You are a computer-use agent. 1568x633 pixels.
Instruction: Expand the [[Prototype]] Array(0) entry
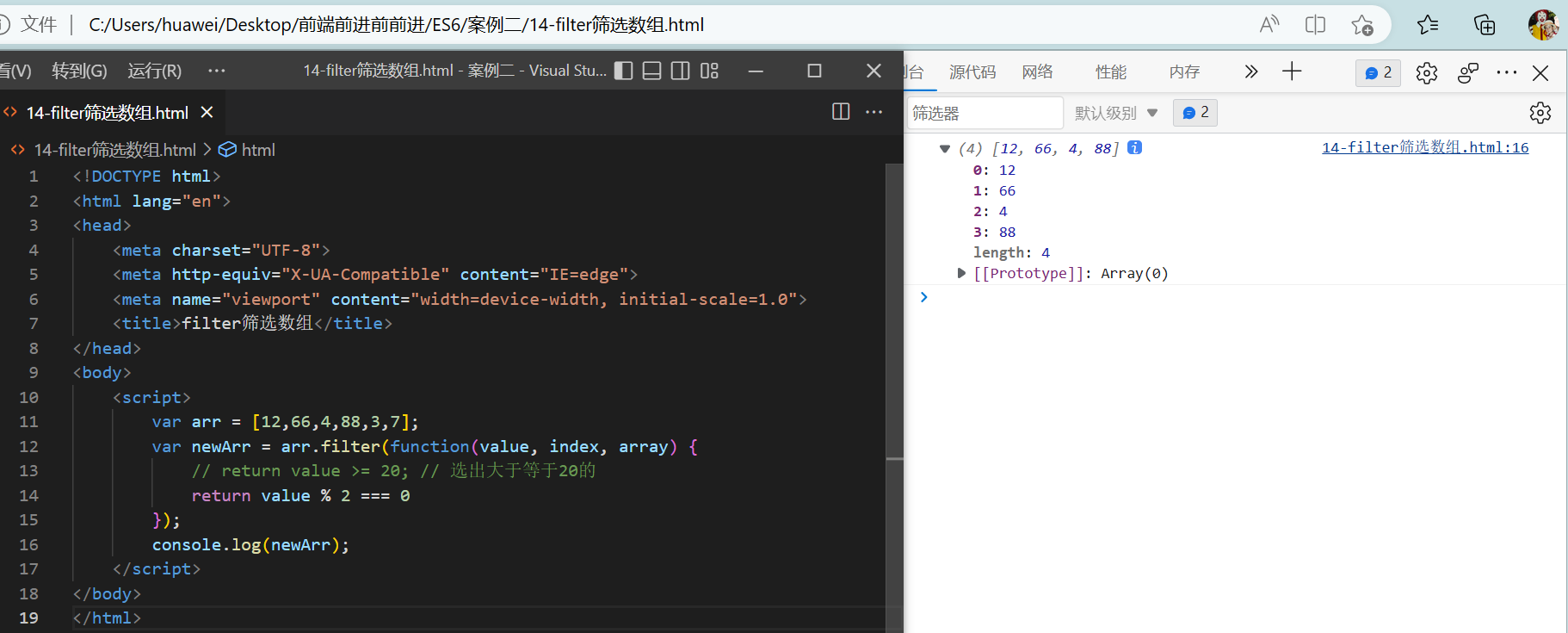tap(961, 273)
